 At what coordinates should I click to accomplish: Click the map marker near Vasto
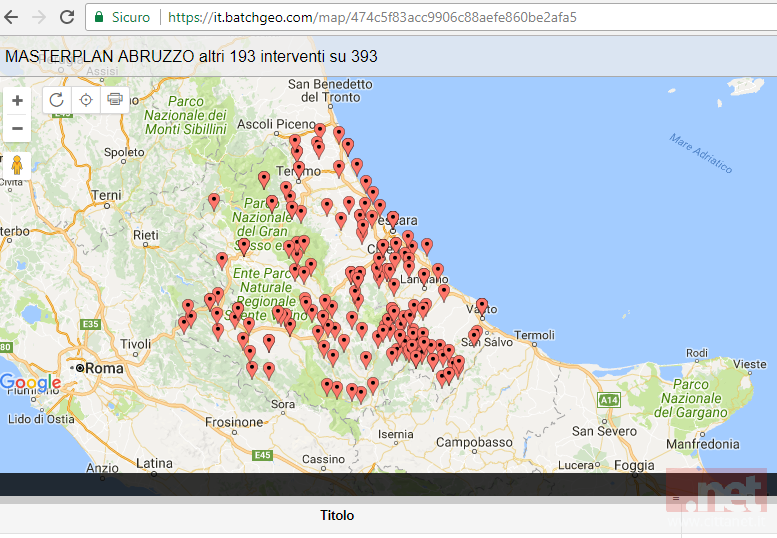coord(482,305)
